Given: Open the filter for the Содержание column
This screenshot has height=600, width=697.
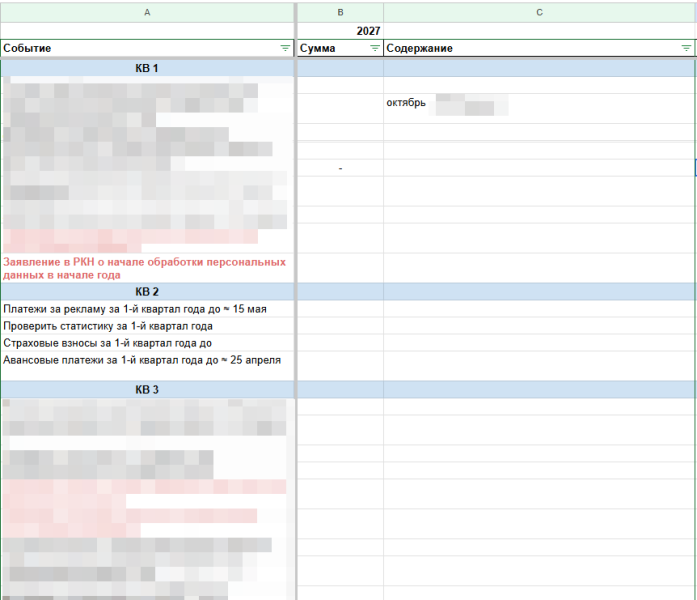Looking at the screenshot, I should point(686,48).
